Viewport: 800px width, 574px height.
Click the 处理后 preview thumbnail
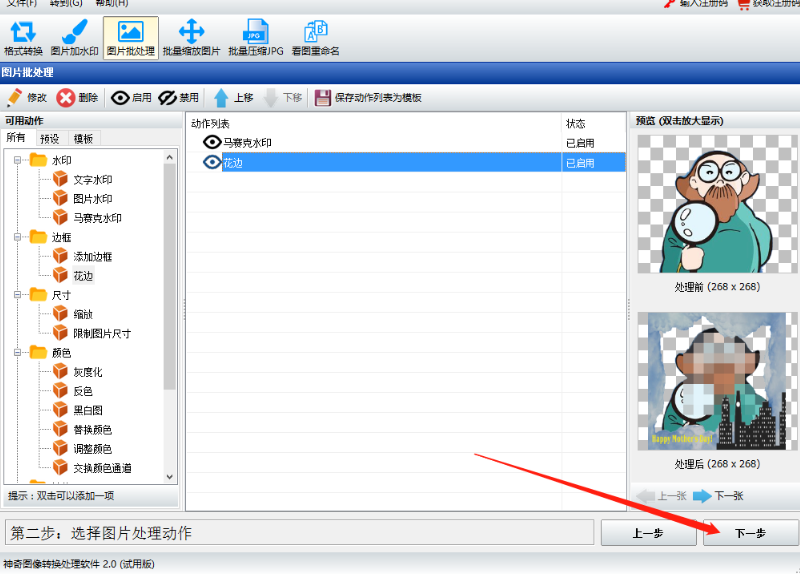point(717,381)
